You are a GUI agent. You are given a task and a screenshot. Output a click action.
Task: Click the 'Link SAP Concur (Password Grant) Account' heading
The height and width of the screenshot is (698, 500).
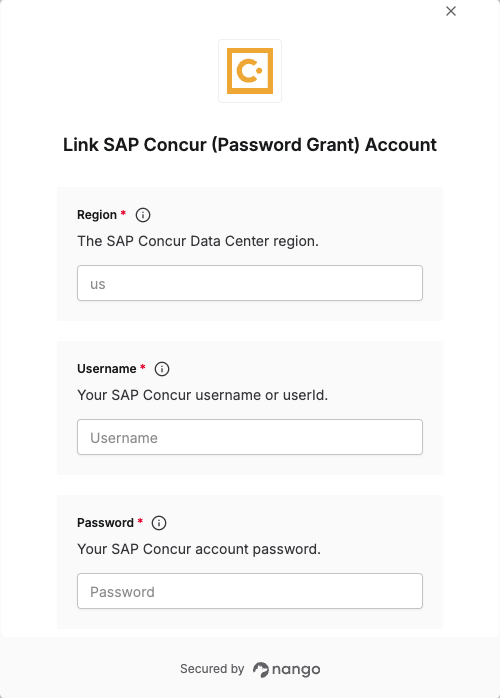250,145
